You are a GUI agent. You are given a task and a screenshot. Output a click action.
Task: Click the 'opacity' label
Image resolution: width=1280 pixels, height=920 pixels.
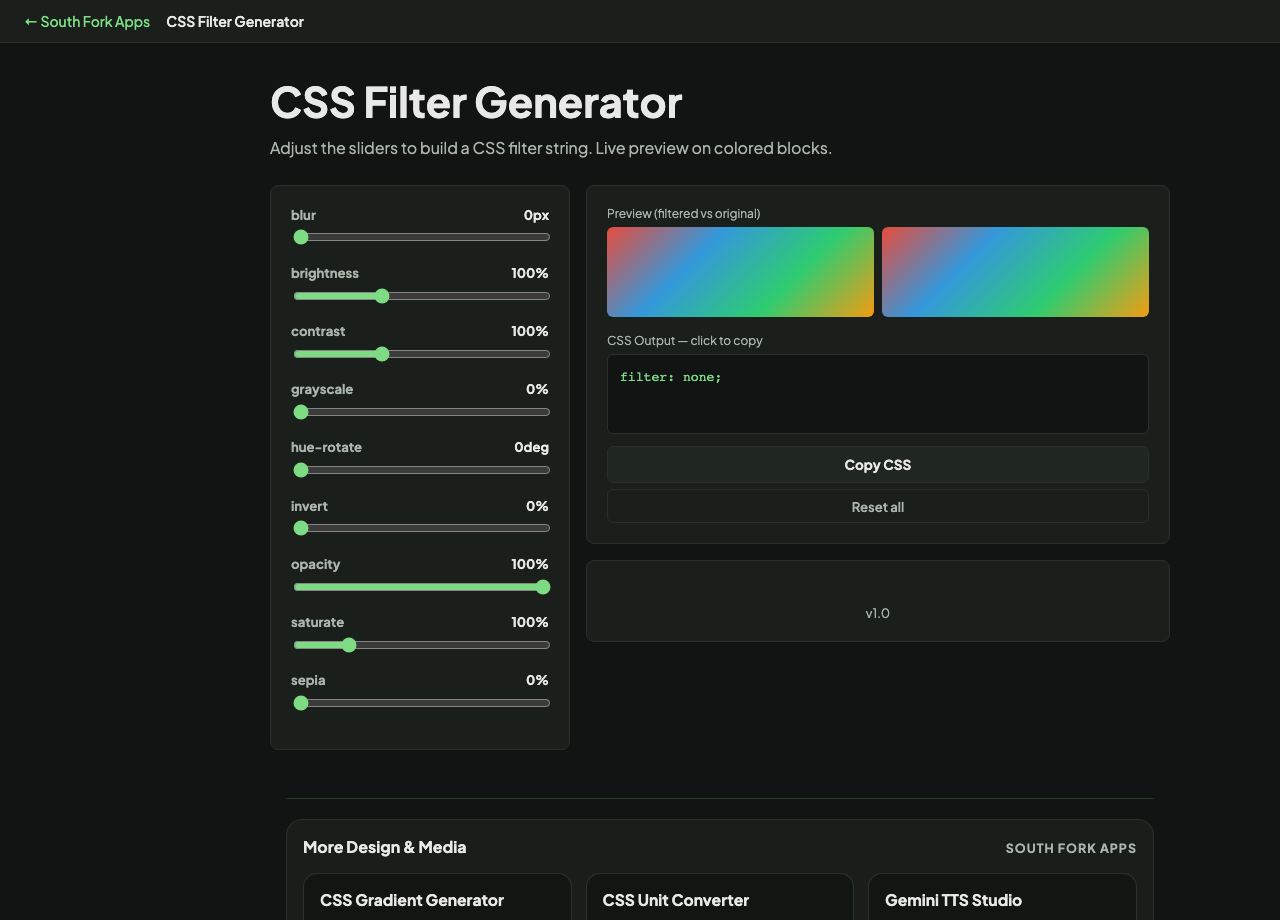(316, 564)
